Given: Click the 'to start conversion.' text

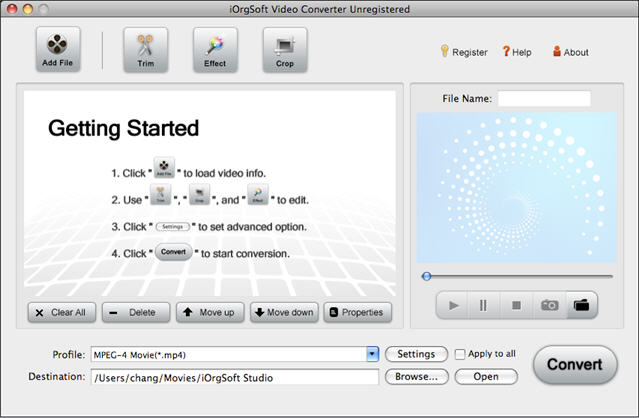Looking at the screenshot, I should point(245,253).
